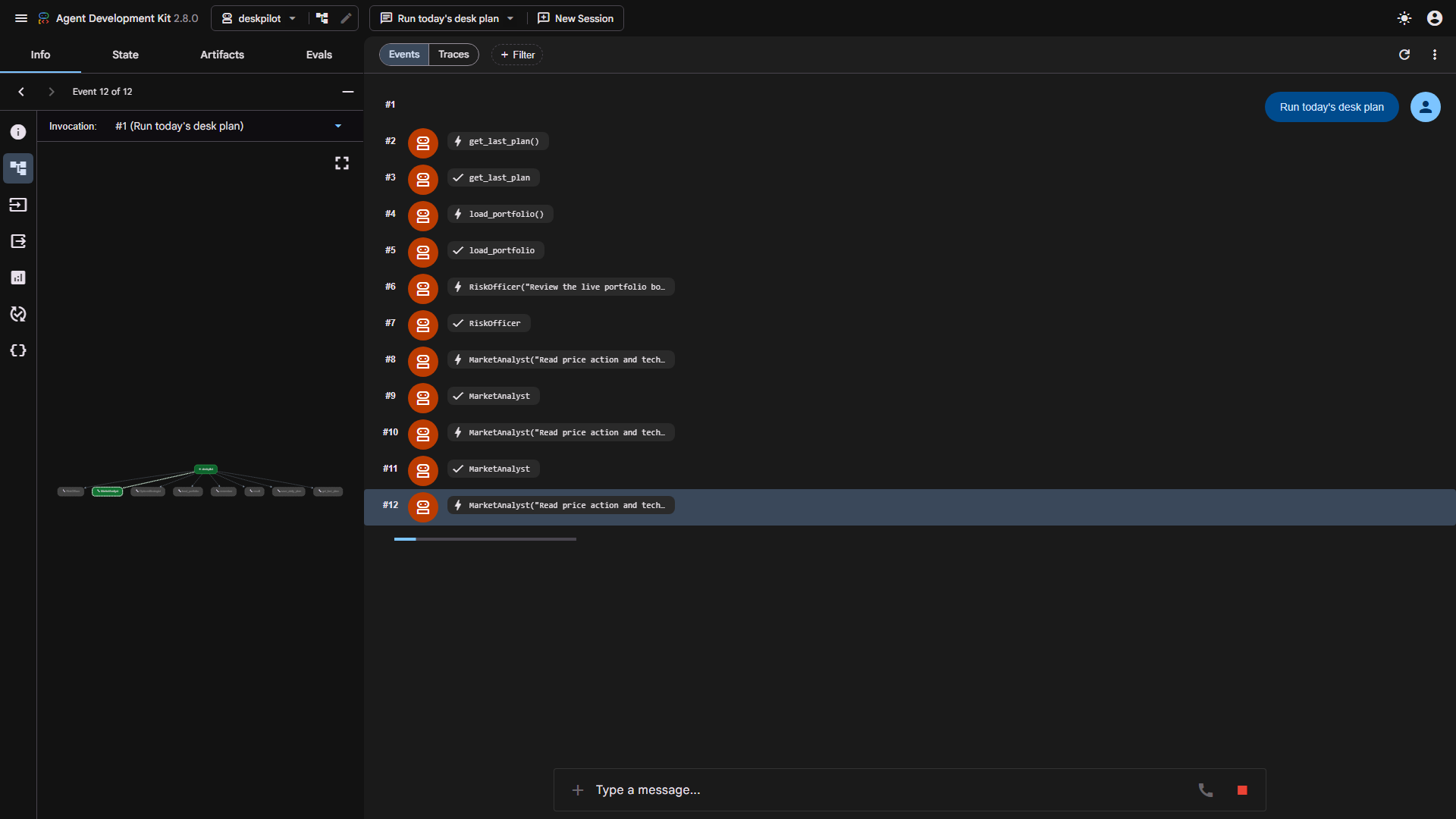Image resolution: width=1456 pixels, height=819 pixels.
Task: Select the MarketAnalyst call chip in event #10
Action: tap(560, 432)
